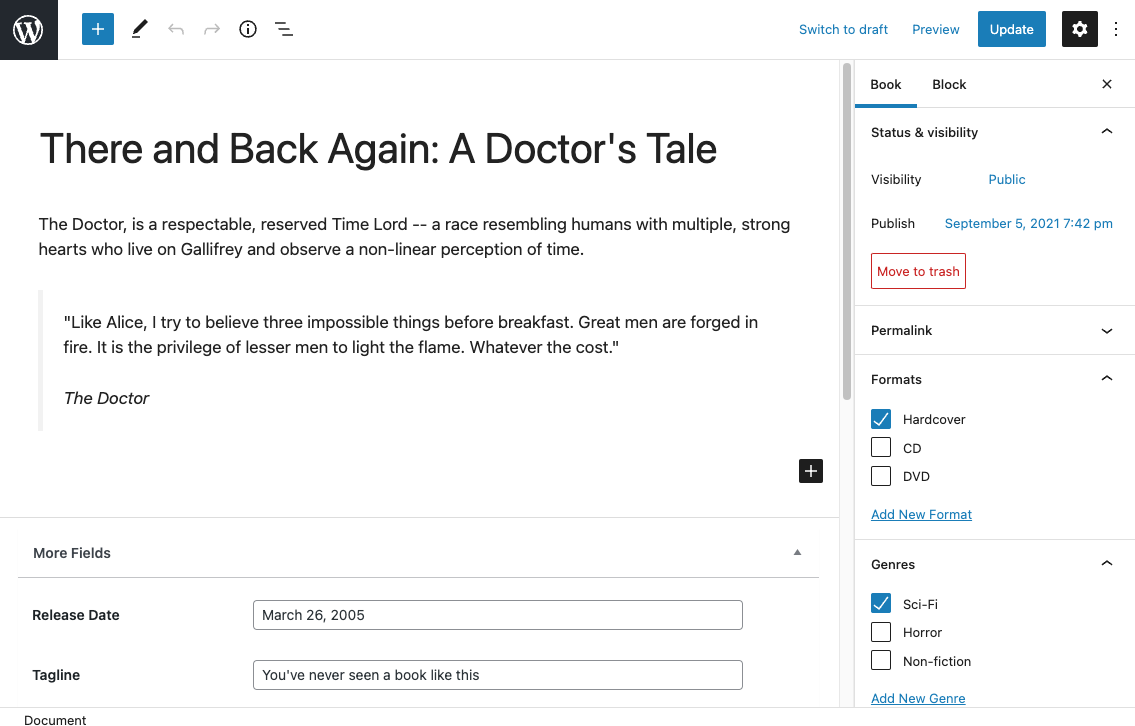Click the Move to trash button
This screenshot has width=1135, height=726.
point(917,270)
